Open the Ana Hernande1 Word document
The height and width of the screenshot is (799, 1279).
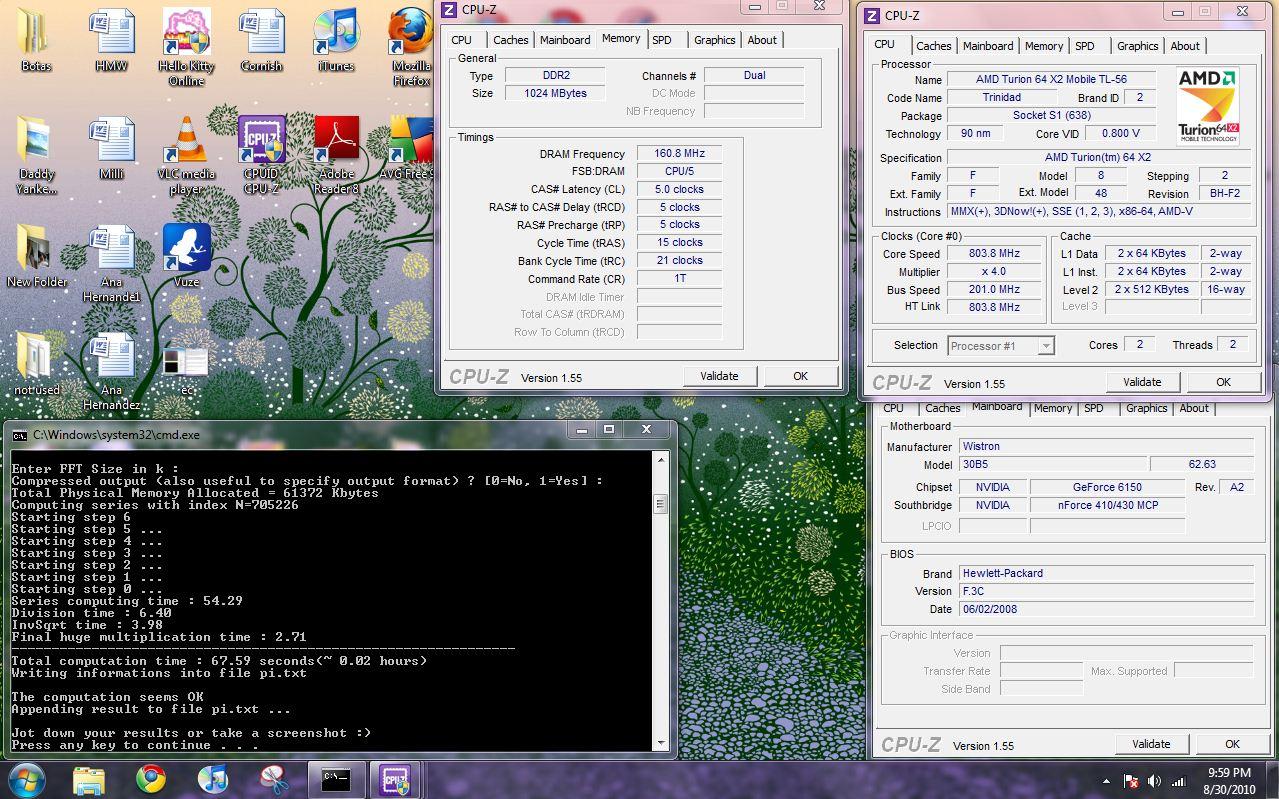click(111, 263)
